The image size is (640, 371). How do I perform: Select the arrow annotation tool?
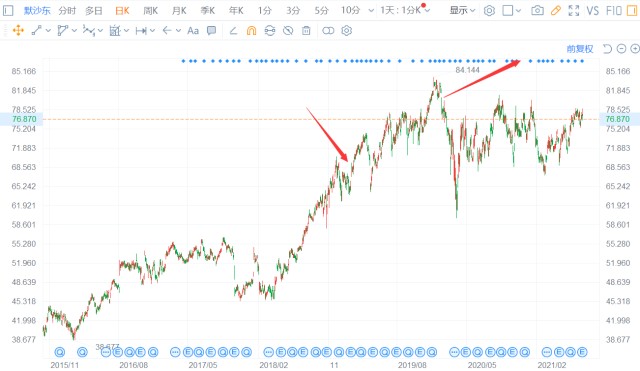(167, 30)
